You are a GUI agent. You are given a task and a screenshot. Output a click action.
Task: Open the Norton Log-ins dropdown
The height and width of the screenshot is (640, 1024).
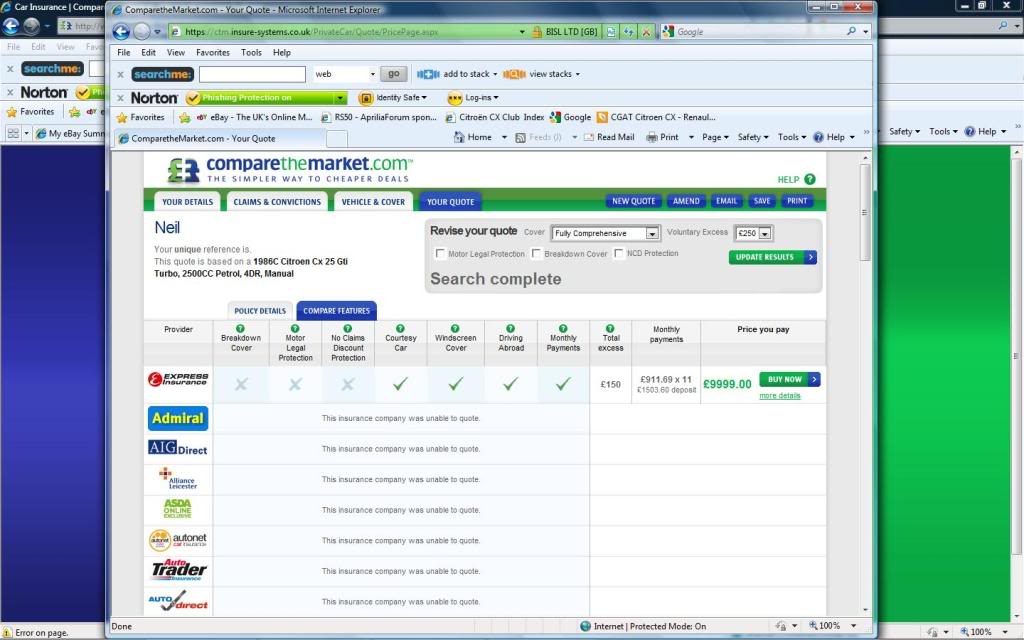[473, 98]
